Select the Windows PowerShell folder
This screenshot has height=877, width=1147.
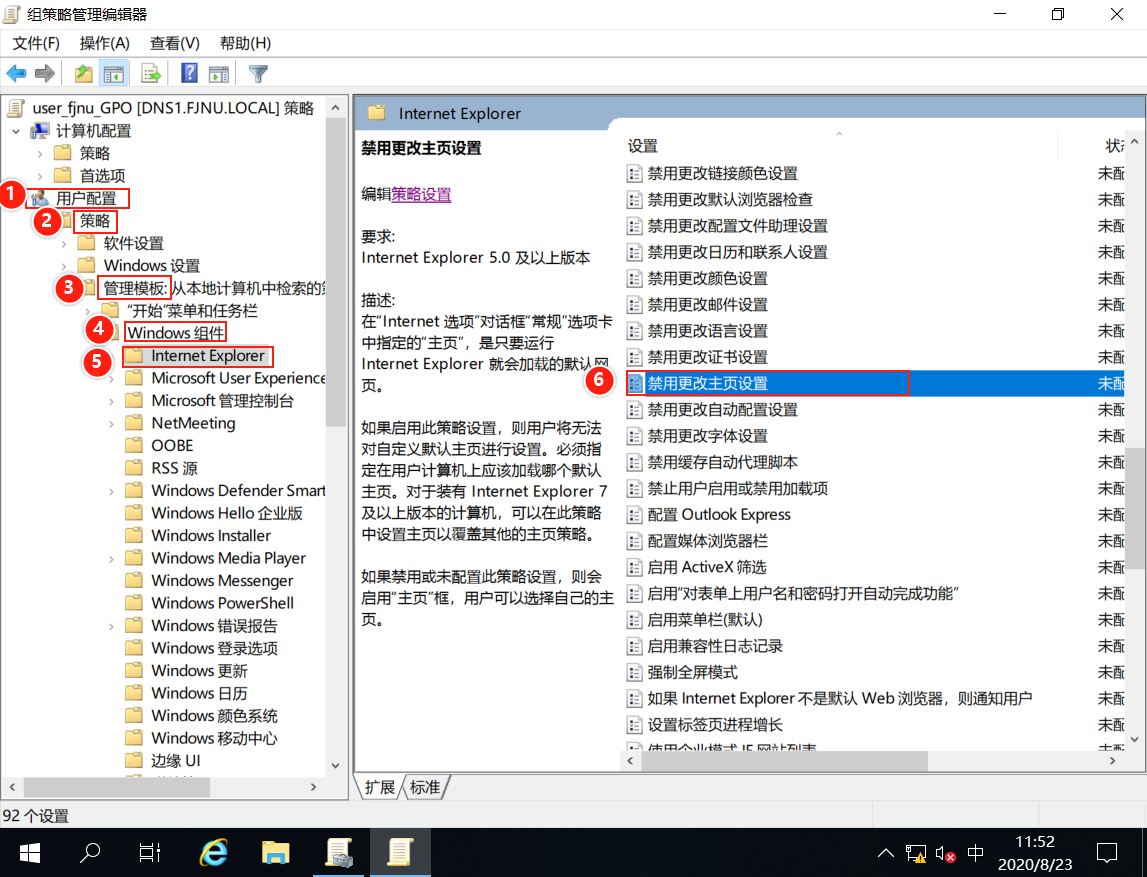(222, 603)
